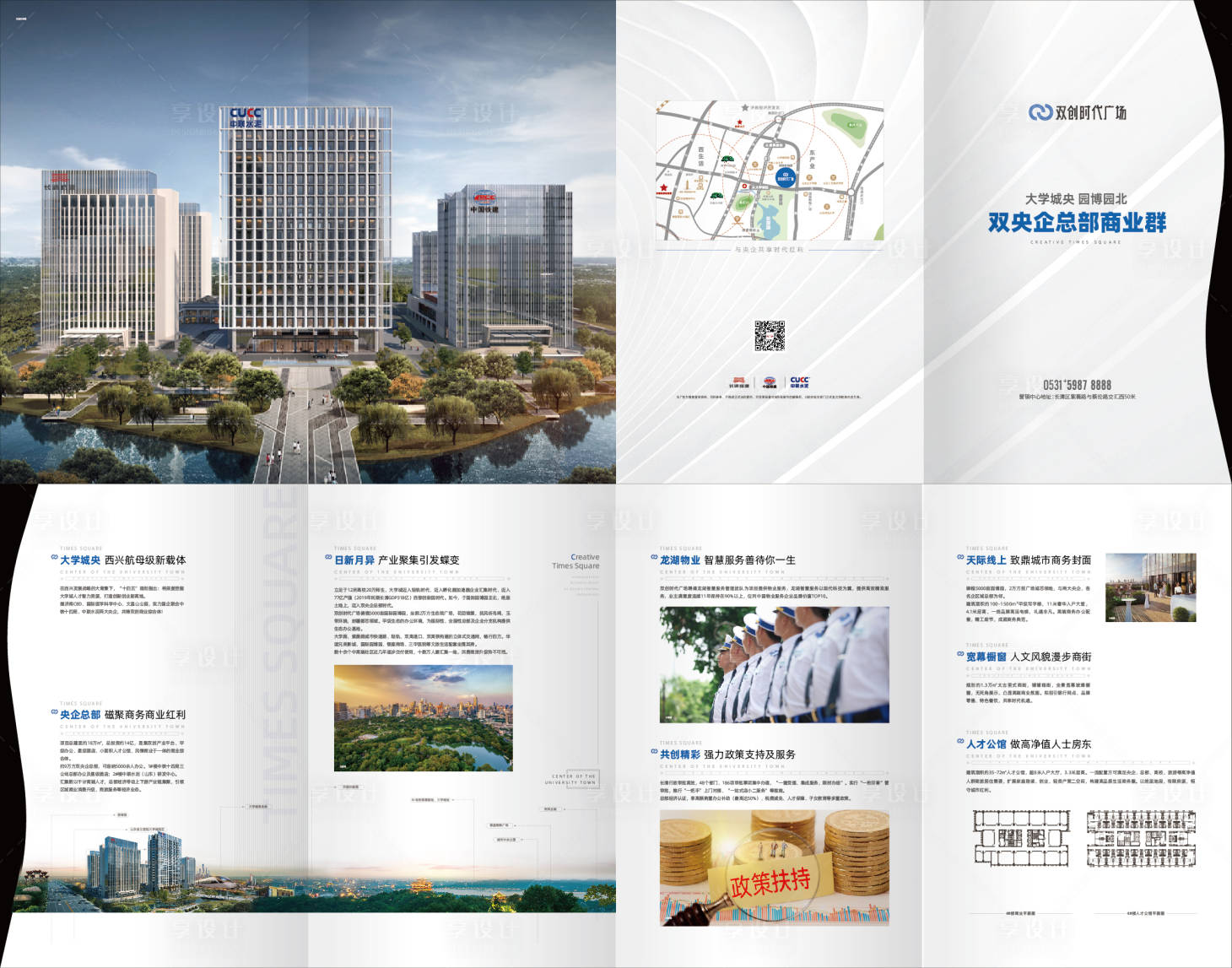Click the map caption 与央企共享时代红利
The image size is (1232, 968).
(769, 250)
